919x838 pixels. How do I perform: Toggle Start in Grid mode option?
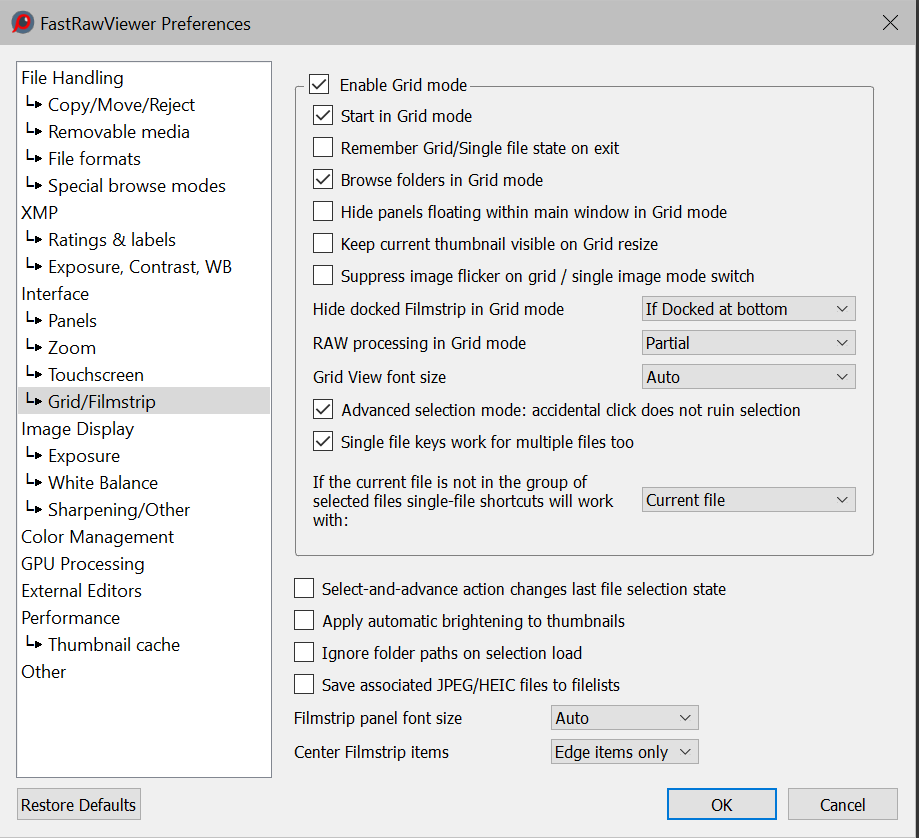(x=323, y=116)
